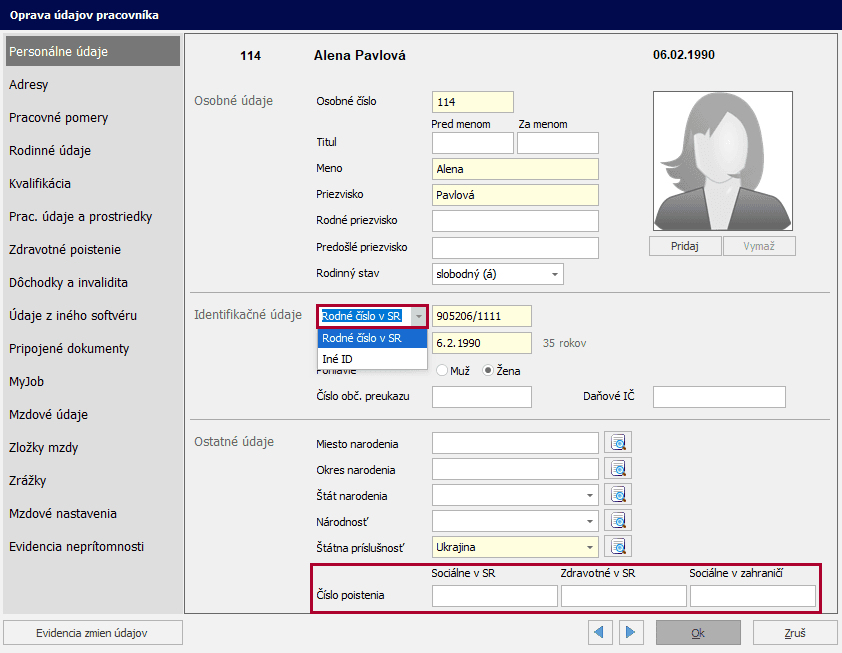
Task: Open lookup icon beside Národnosť
Action: click(x=619, y=521)
